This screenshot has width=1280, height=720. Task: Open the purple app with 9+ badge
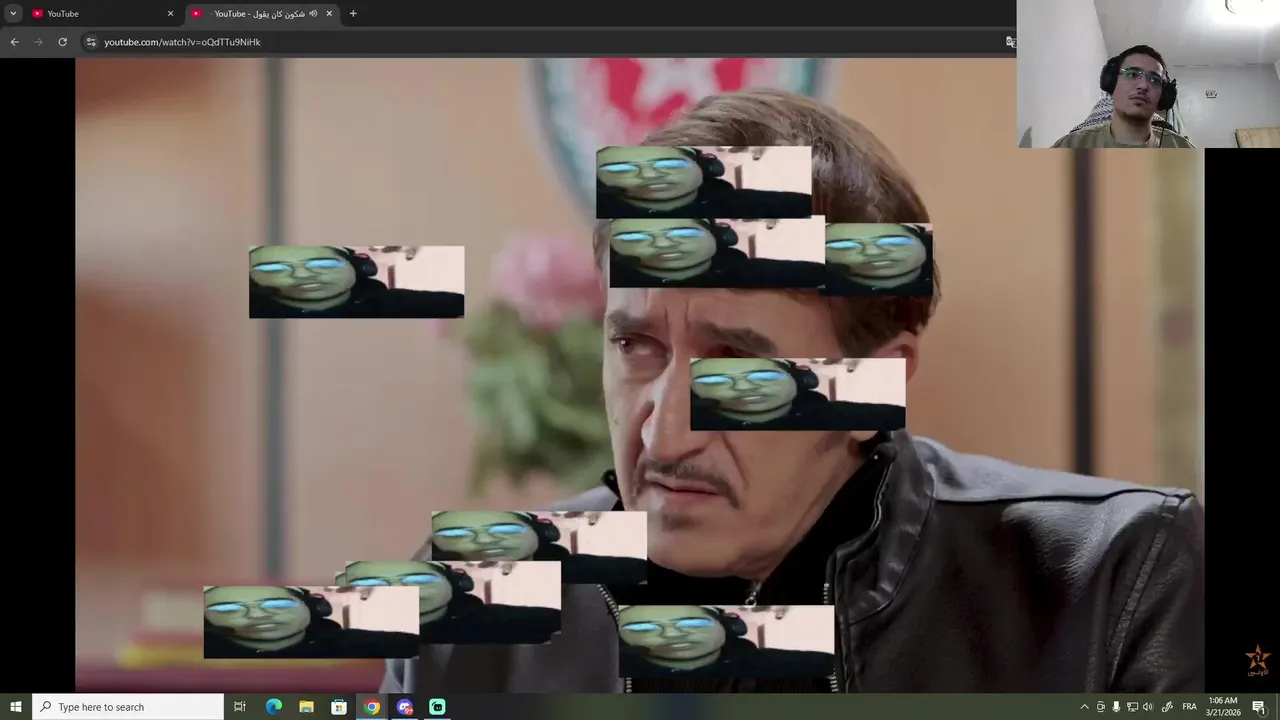coord(405,707)
